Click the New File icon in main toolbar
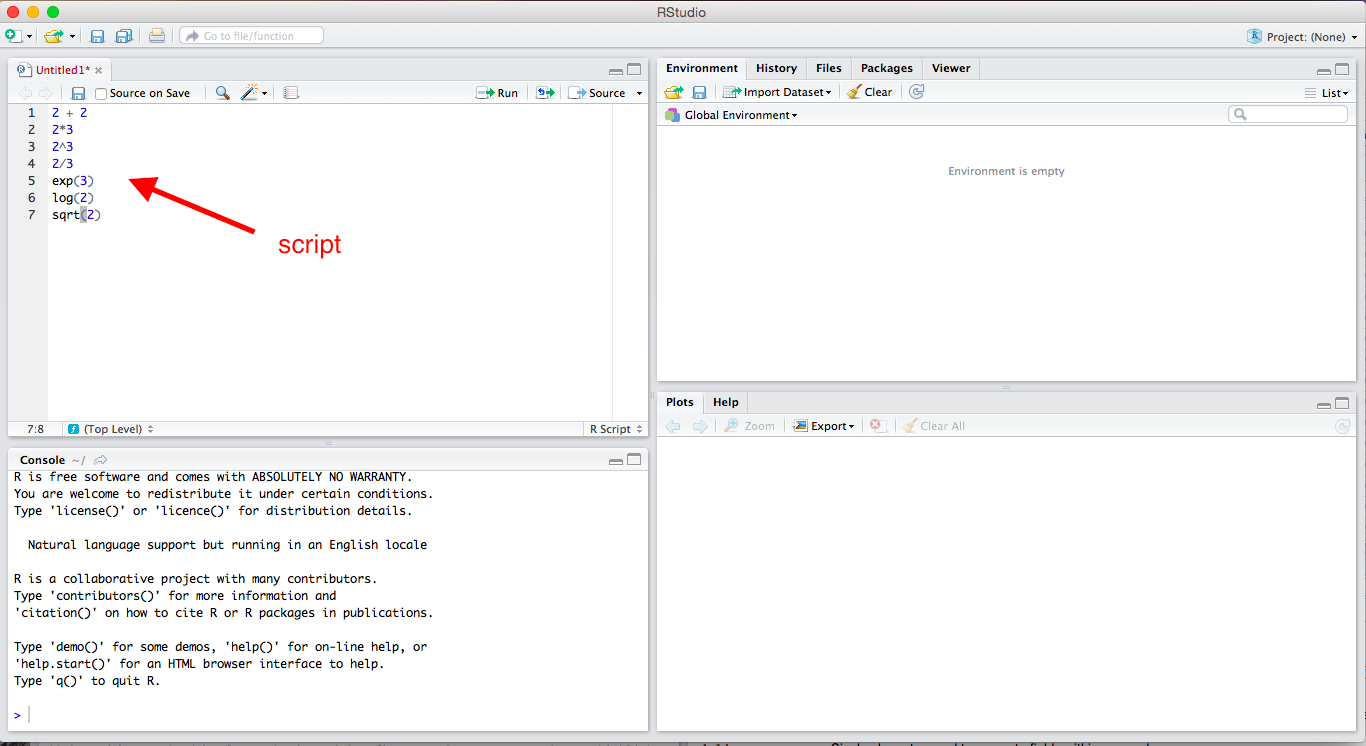 pyautogui.click(x=12, y=36)
